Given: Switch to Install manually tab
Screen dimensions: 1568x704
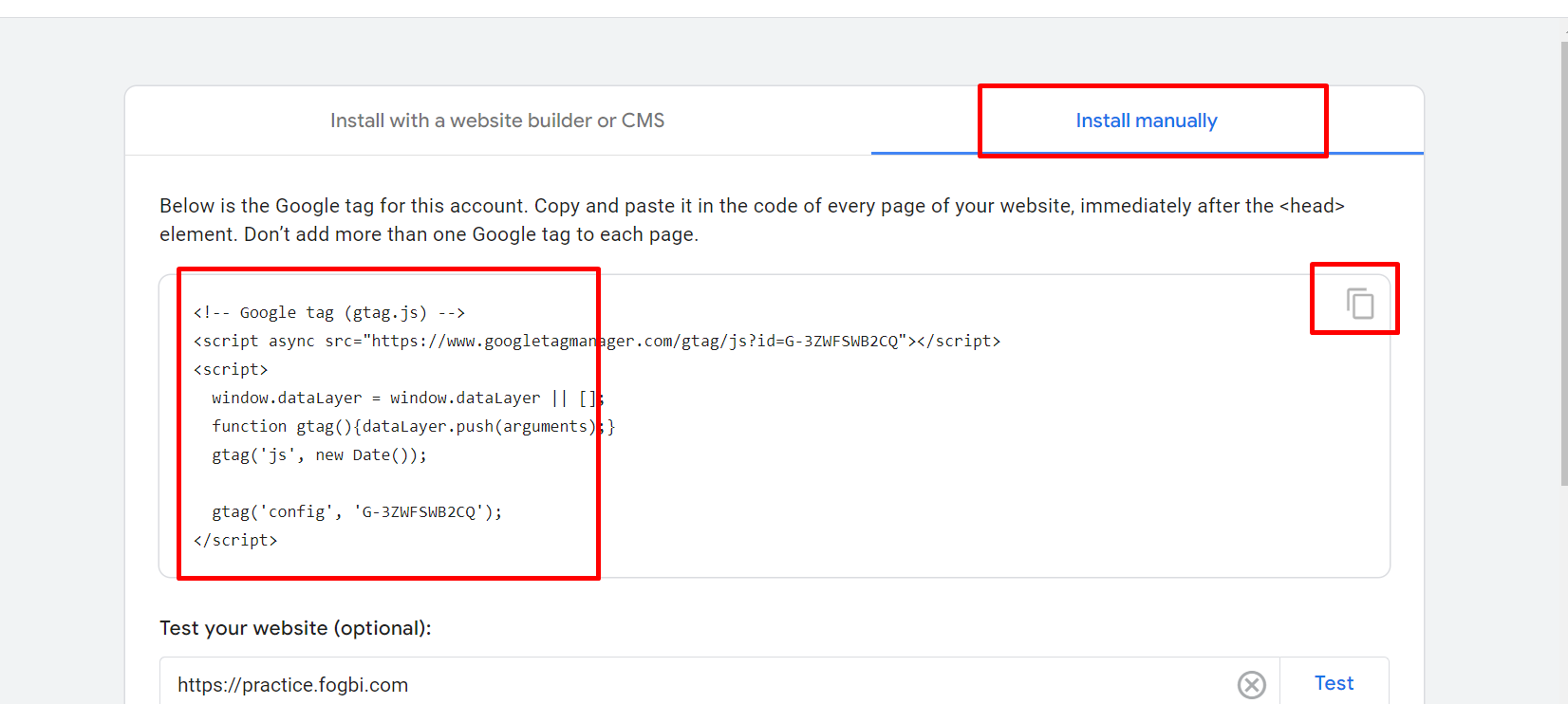Looking at the screenshot, I should (x=1147, y=120).
